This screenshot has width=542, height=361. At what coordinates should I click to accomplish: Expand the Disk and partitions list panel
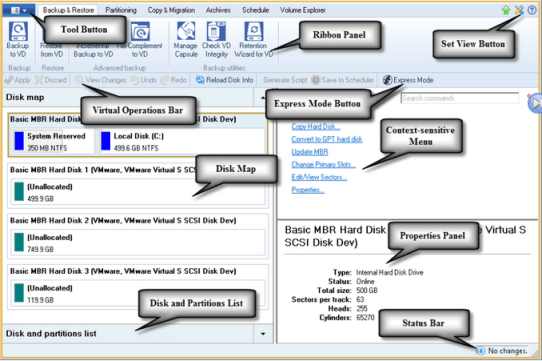click(x=263, y=334)
